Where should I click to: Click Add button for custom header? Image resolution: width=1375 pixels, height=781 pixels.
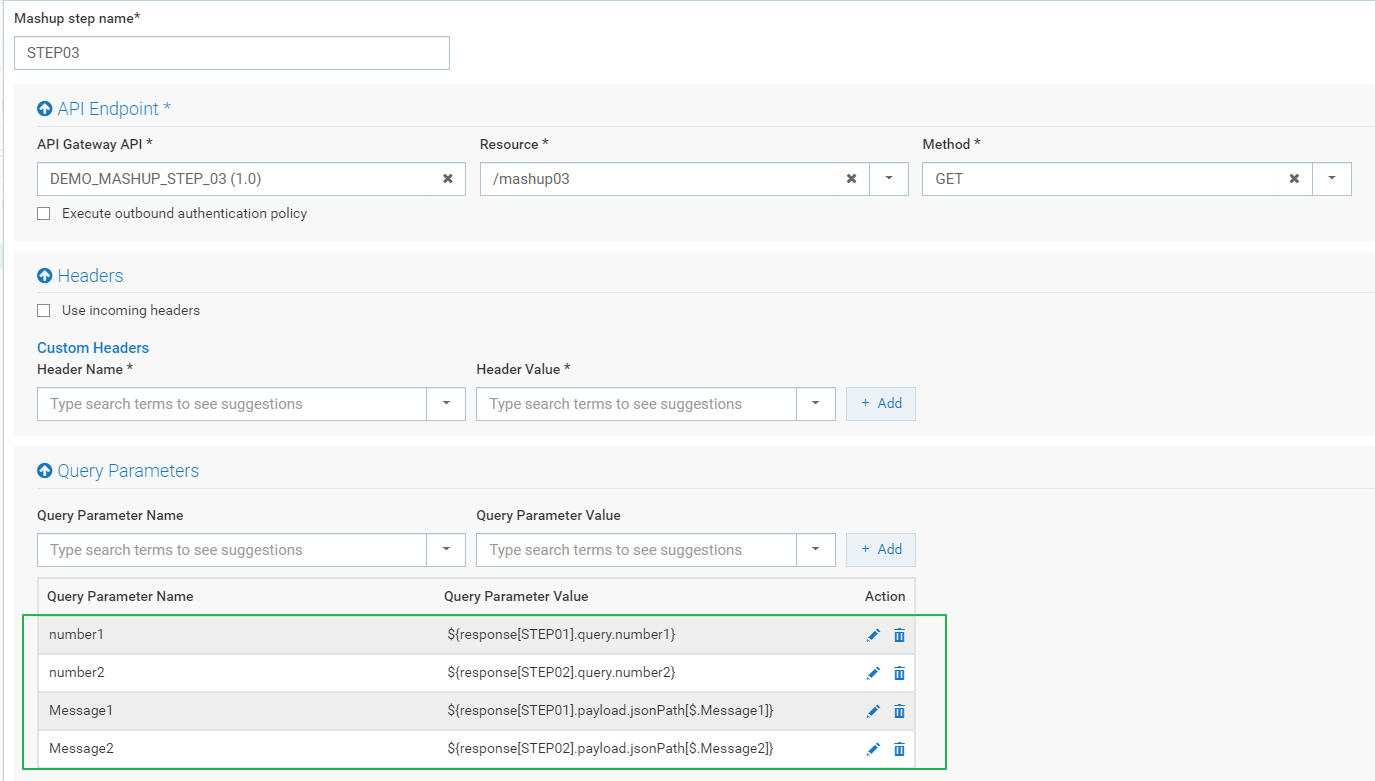click(x=881, y=404)
